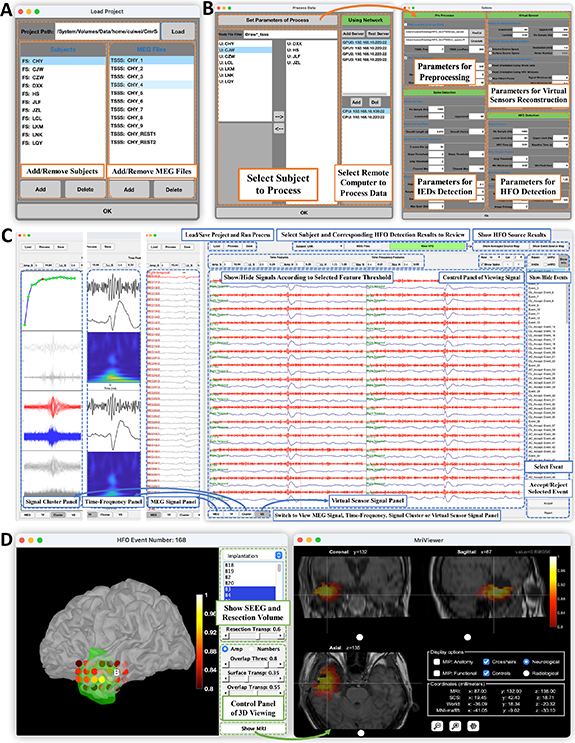575x743 pixels.
Task: Select UI: DXK in Process Data selected list
Action: 312,44
